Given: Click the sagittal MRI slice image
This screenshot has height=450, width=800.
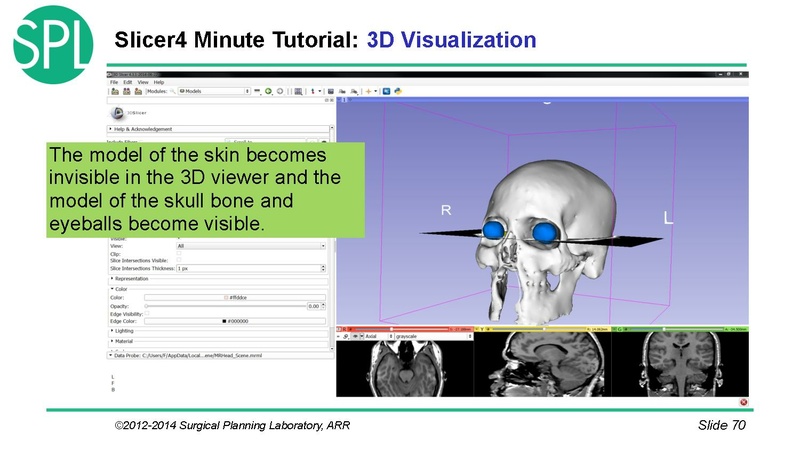Looking at the screenshot, I should tap(543, 364).
